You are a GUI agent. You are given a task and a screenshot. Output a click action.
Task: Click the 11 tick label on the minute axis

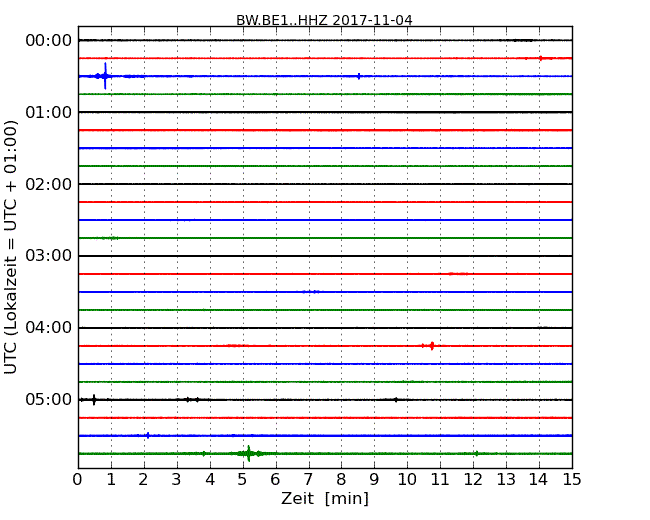point(440,480)
